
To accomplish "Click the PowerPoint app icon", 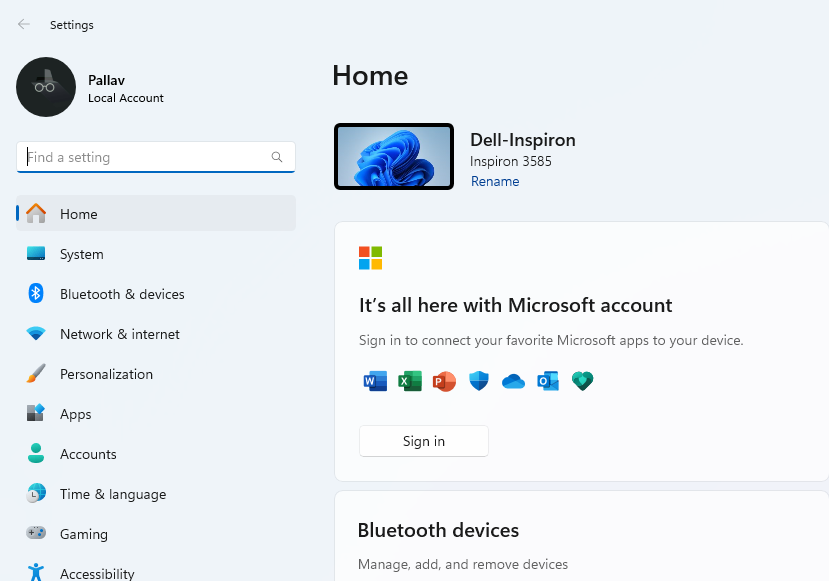I will coord(444,381).
